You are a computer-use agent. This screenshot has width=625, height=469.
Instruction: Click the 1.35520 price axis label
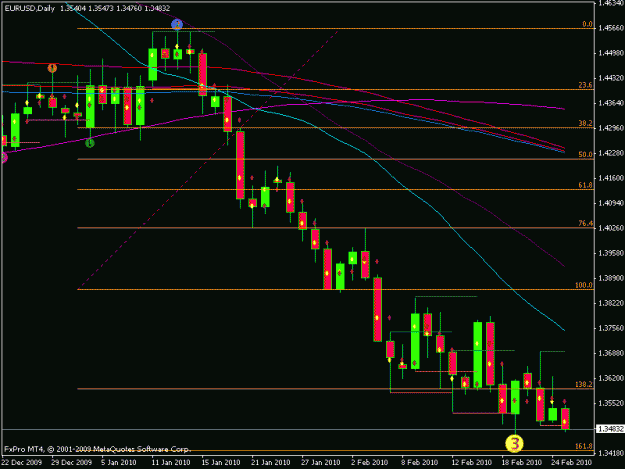(x=611, y=403)
